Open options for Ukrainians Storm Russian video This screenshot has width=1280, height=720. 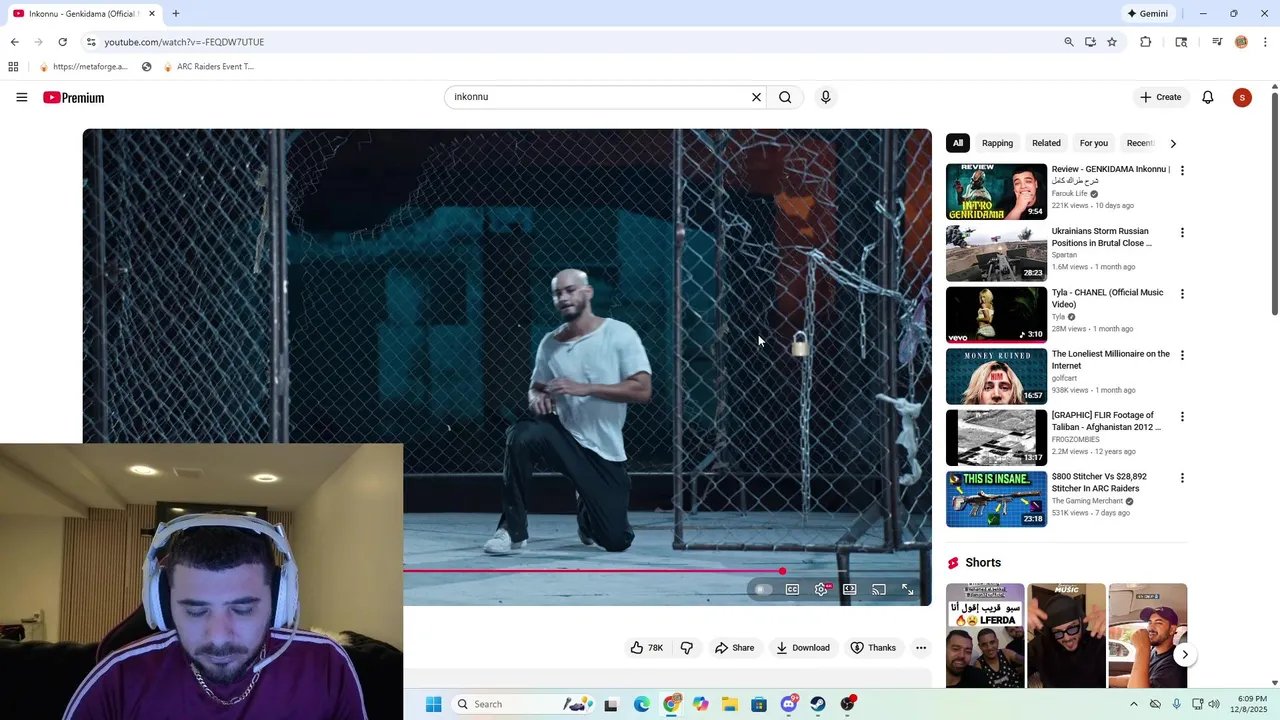coord(1182,232)
